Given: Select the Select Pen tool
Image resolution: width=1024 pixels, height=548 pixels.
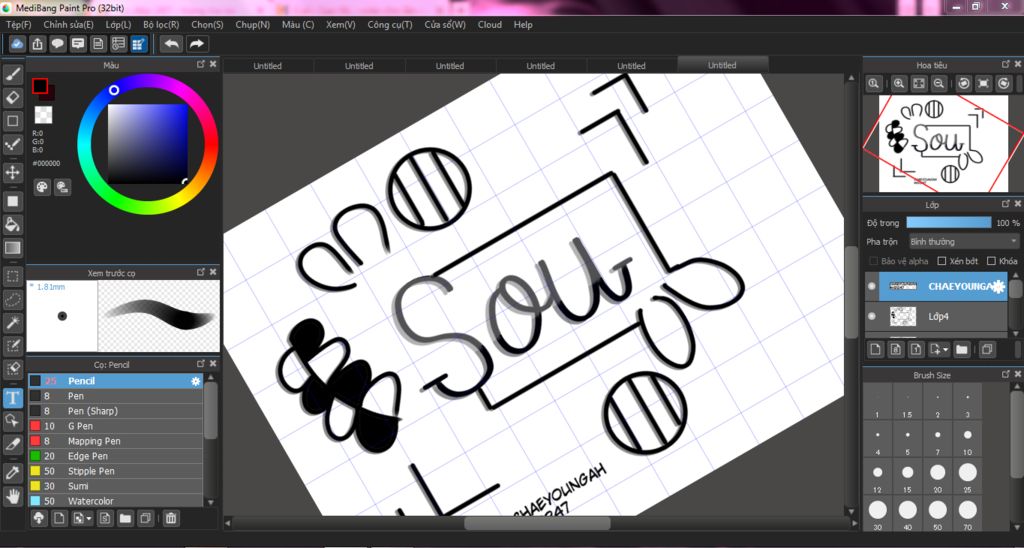Looking at the screenshot, I should 12,346.
